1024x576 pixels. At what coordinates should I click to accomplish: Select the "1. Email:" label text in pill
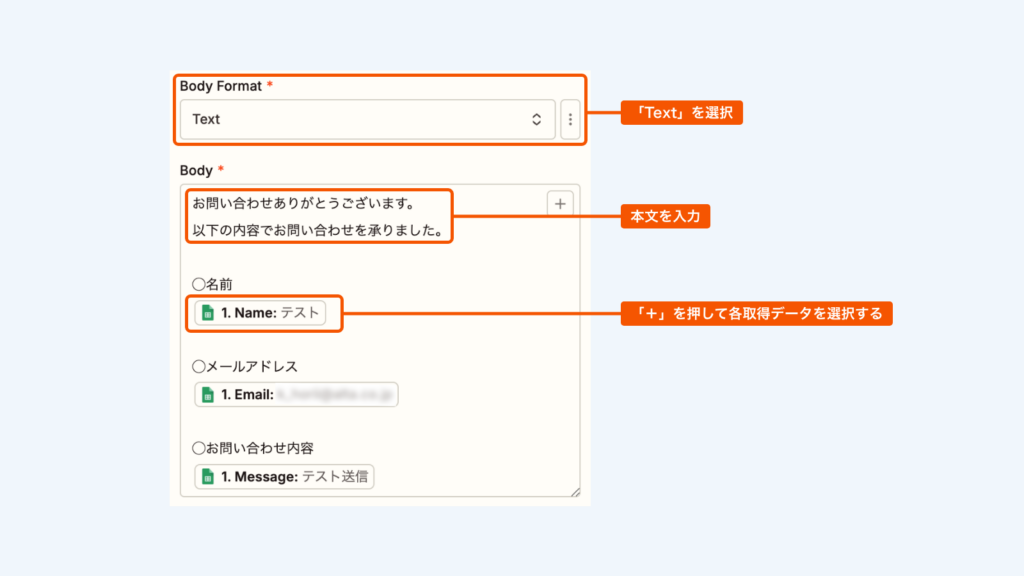(x=247, y=395)
